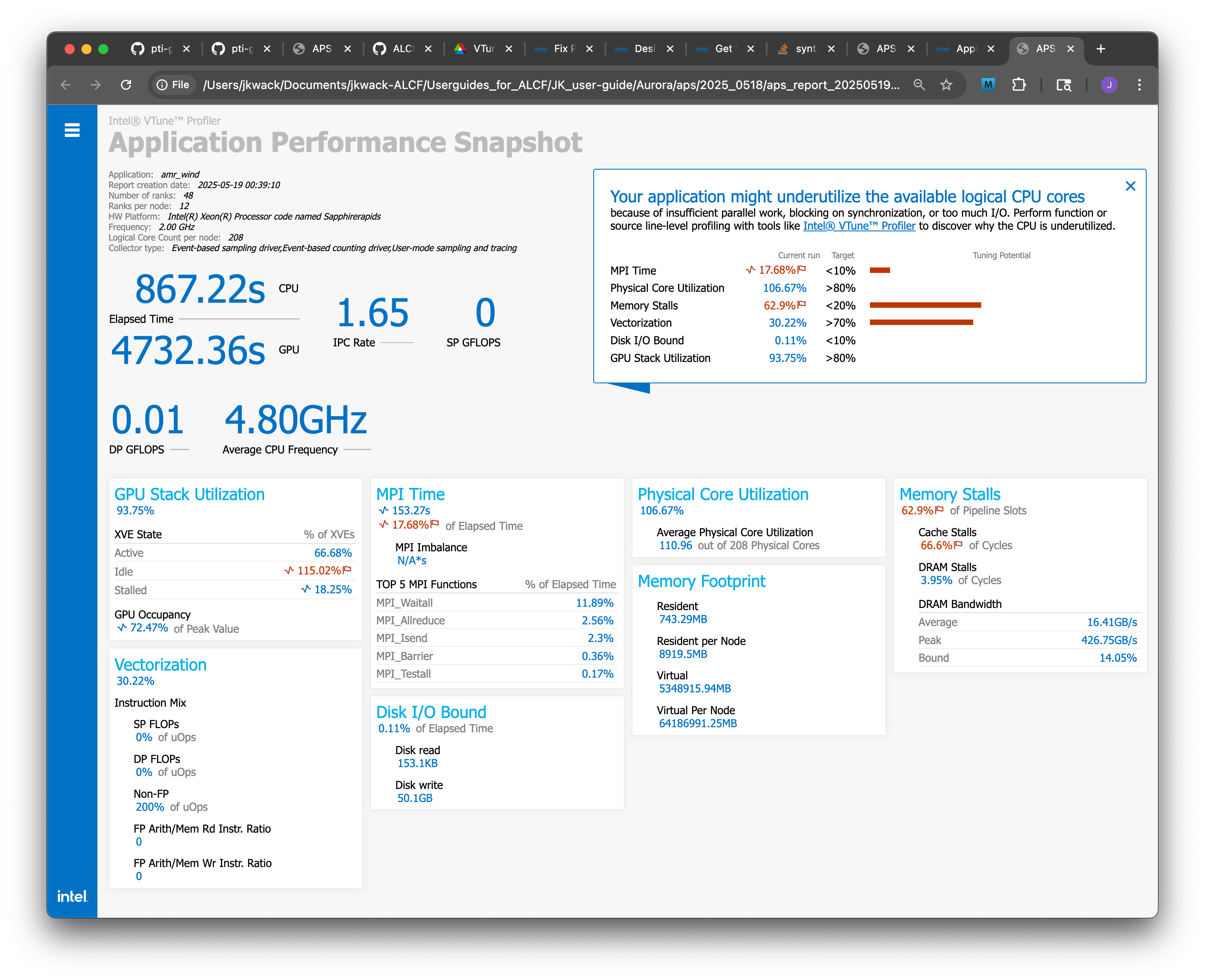Click the Physical Core Utilization heading
Screen dimensions: 1205x980
pyautogui.click(x=723, y=494)
